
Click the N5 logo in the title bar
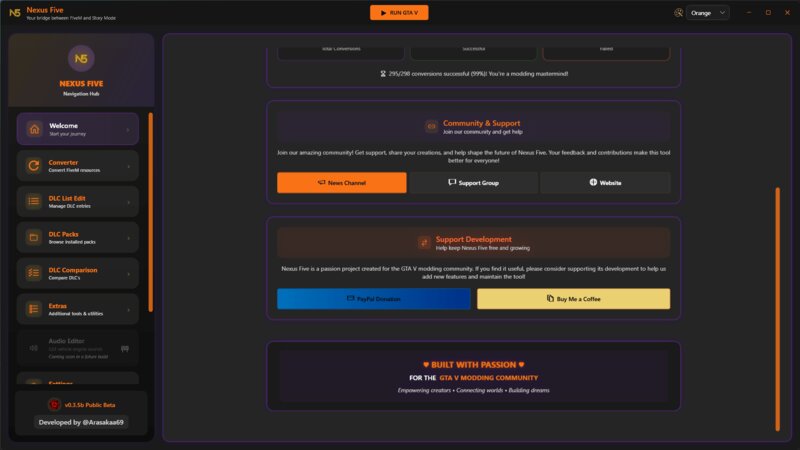point(14,13)
